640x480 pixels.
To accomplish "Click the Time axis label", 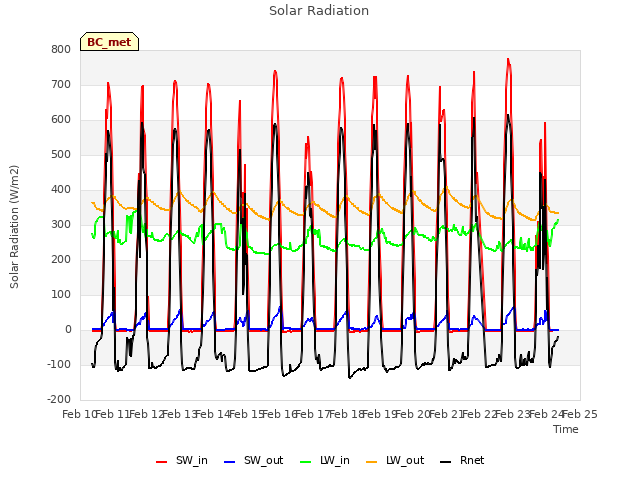I will click(566, 429).
